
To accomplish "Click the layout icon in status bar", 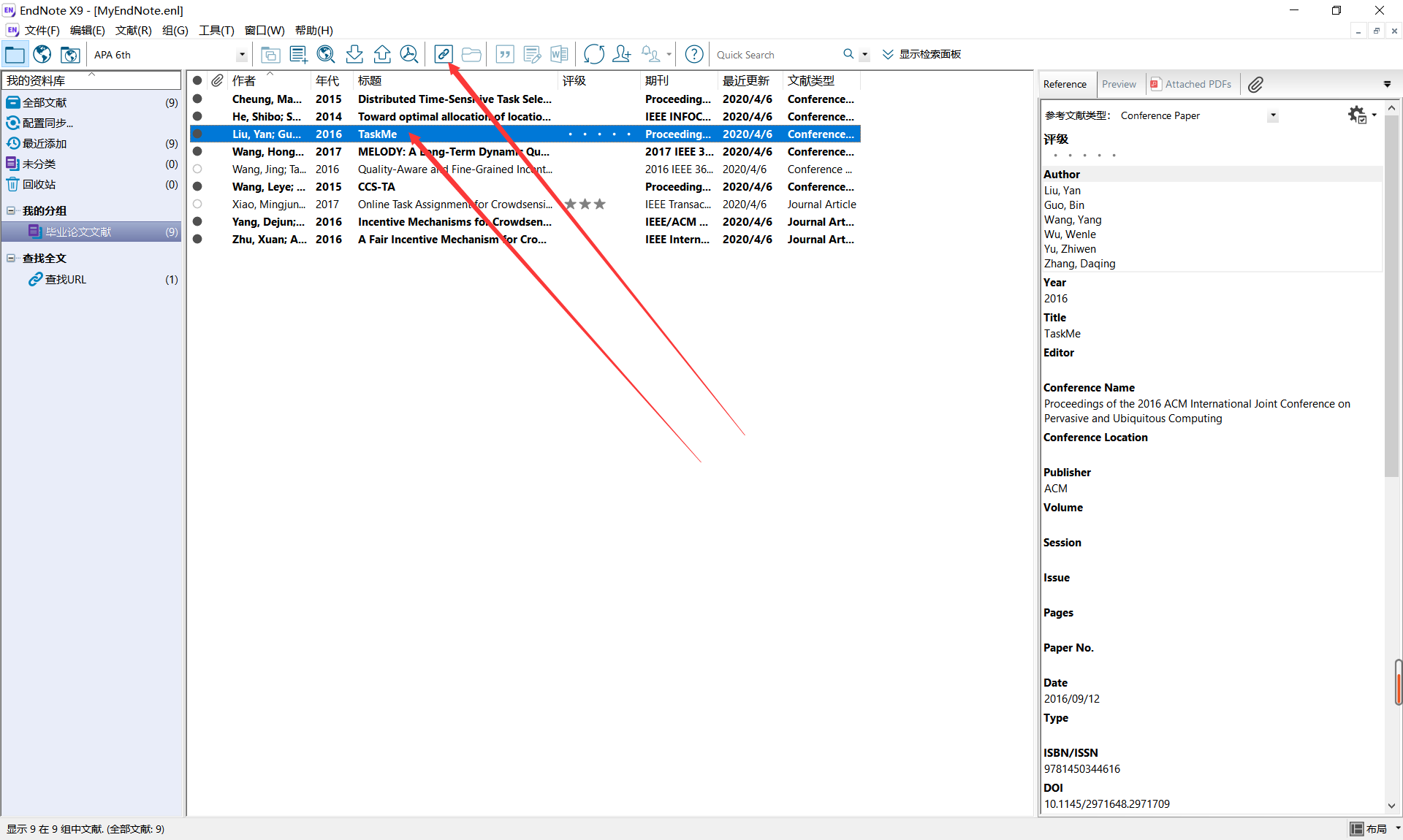I will click(x=1357, y=828).
